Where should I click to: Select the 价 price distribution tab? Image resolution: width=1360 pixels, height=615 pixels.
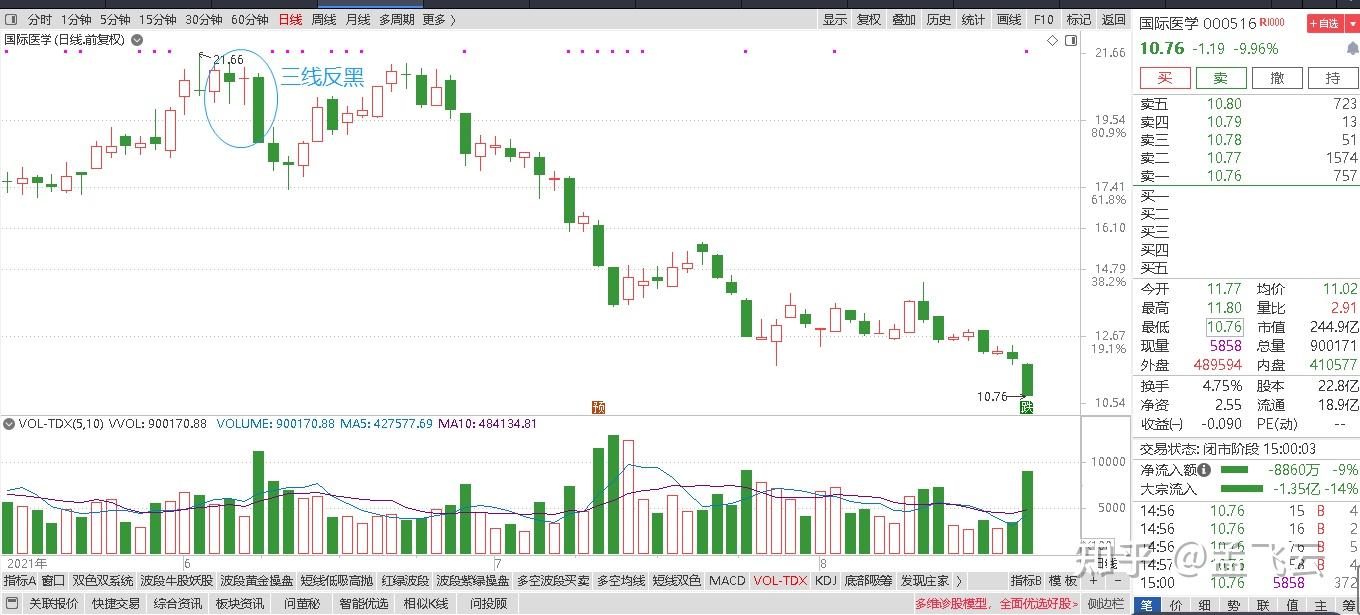click(x=1175, y=605)
